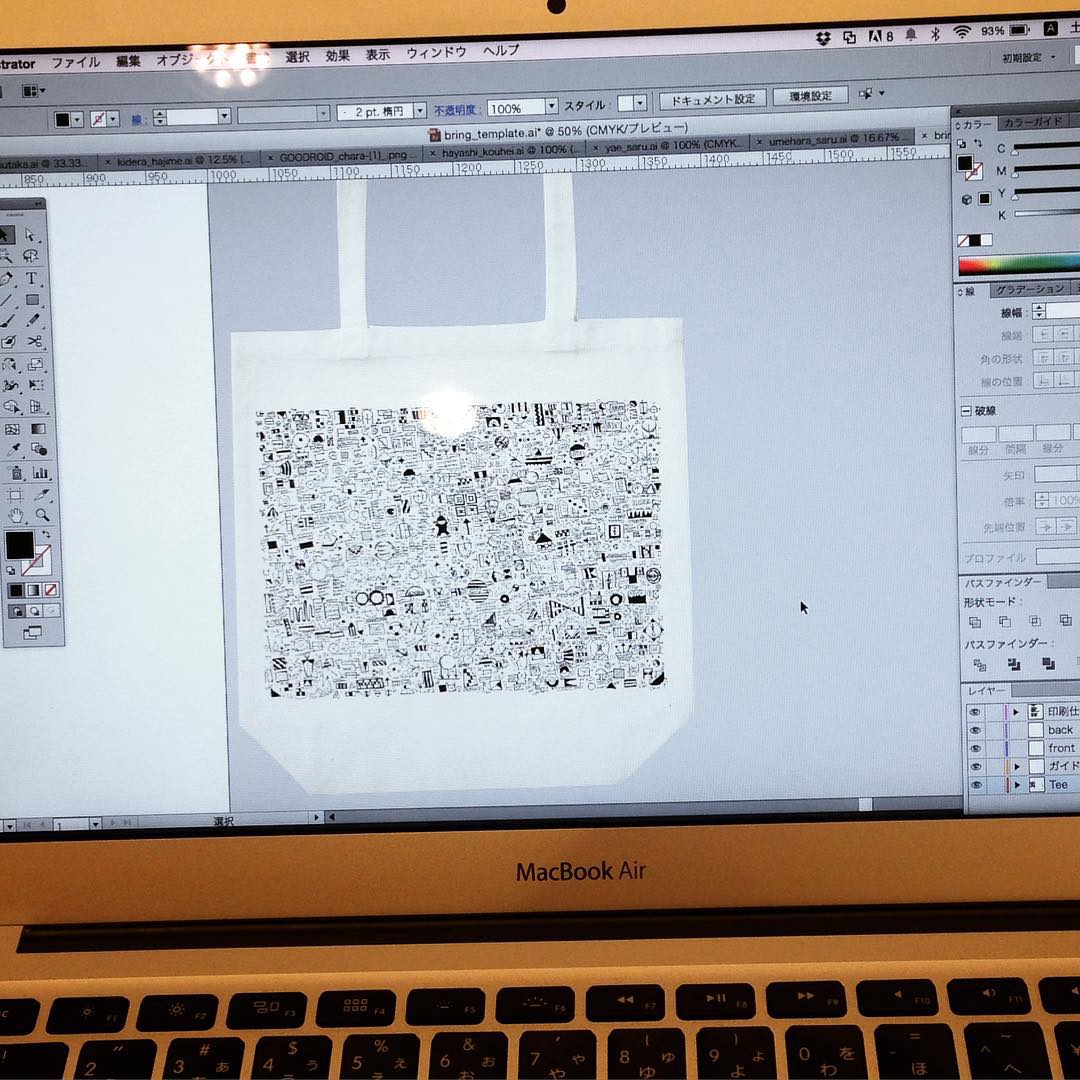Screen dimensions: 1080x1080
Task: Select the Zoom magnifier tool
Action: pyautogui.click(x=42, y=516)
